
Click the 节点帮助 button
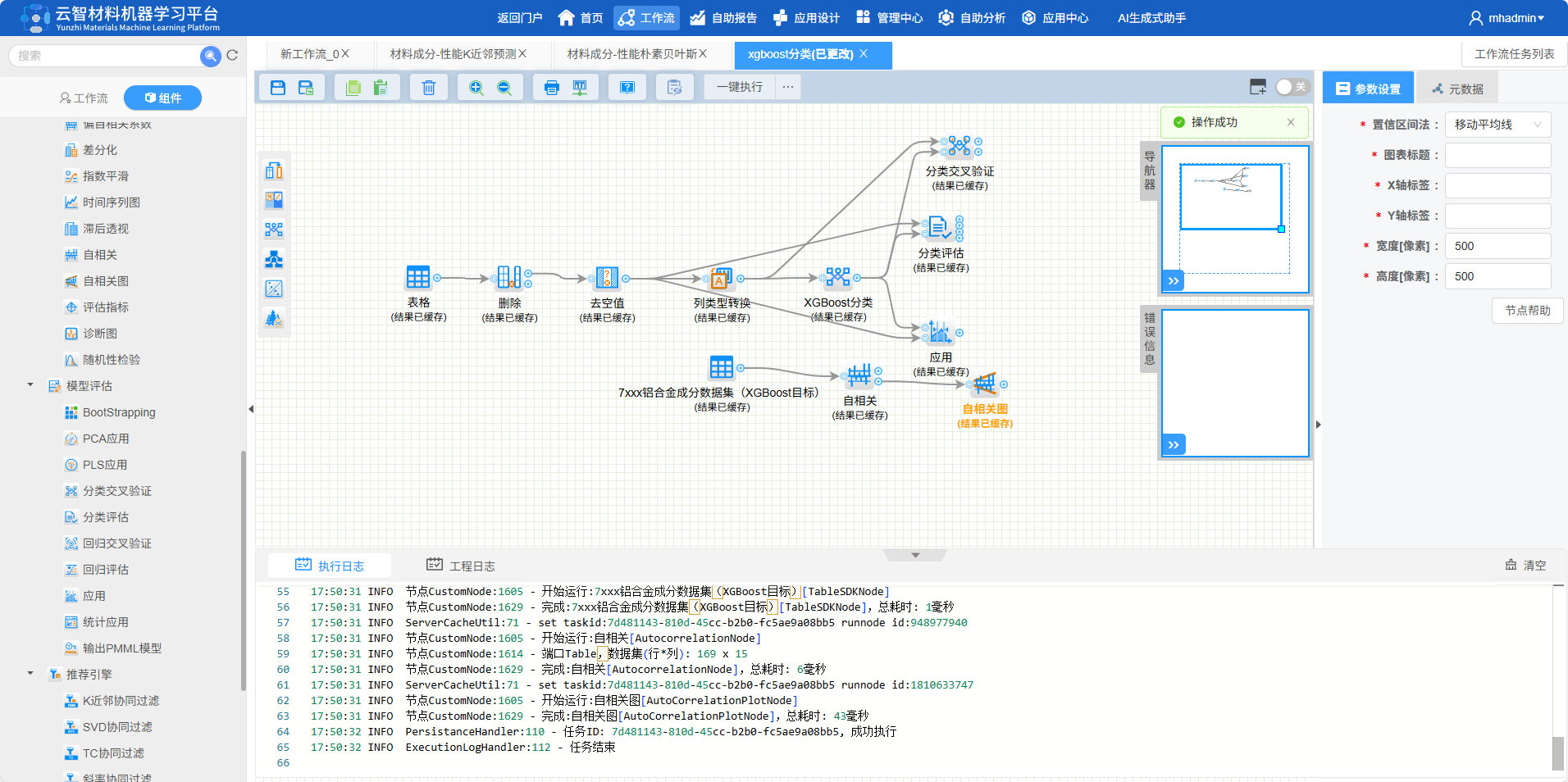click(x=1527, y=311)
